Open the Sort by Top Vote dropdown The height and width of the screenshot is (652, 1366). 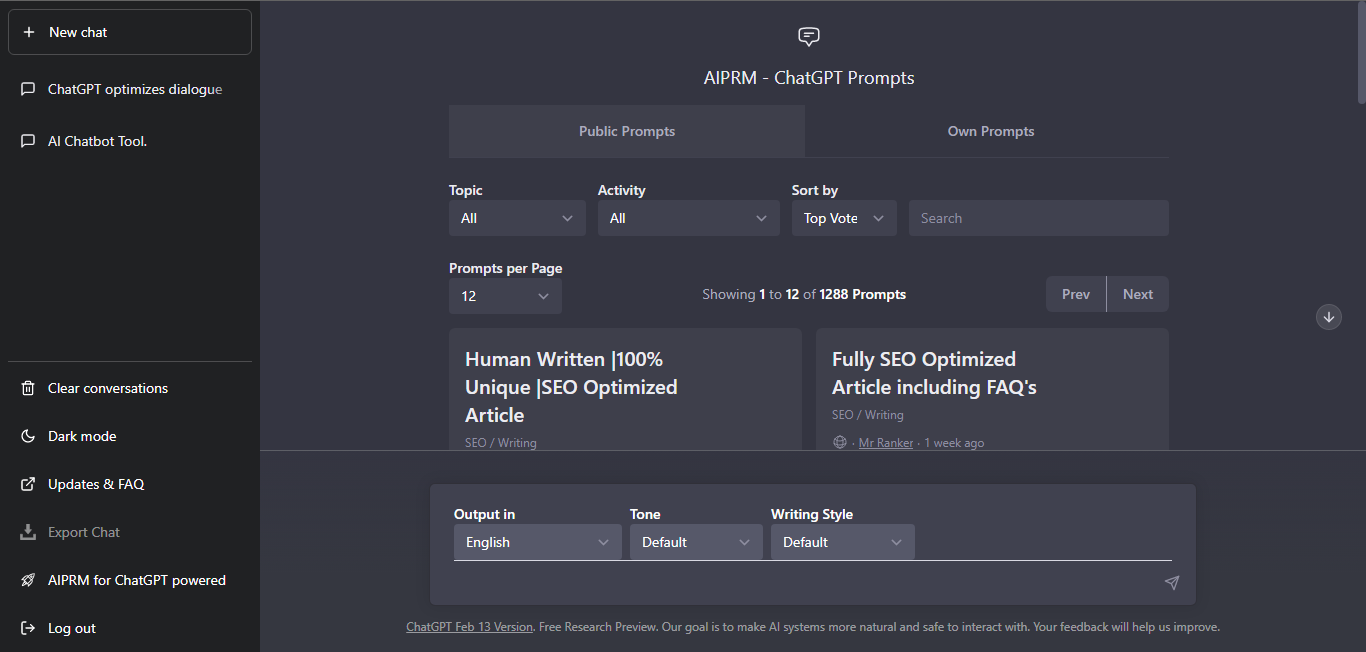pyautogui.click(x=844, y=218)
